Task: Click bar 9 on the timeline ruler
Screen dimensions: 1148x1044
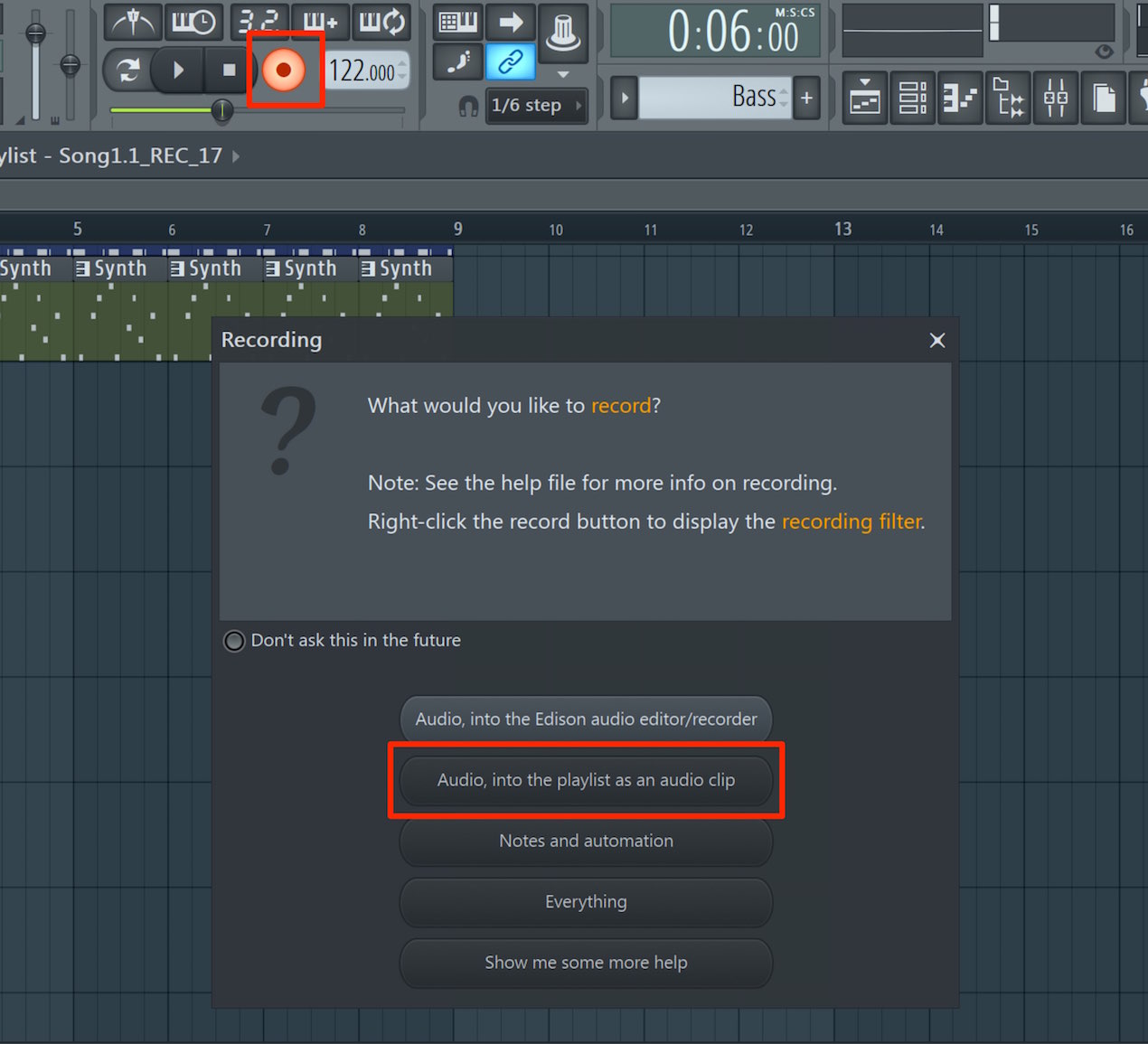Action: [458, 229]
